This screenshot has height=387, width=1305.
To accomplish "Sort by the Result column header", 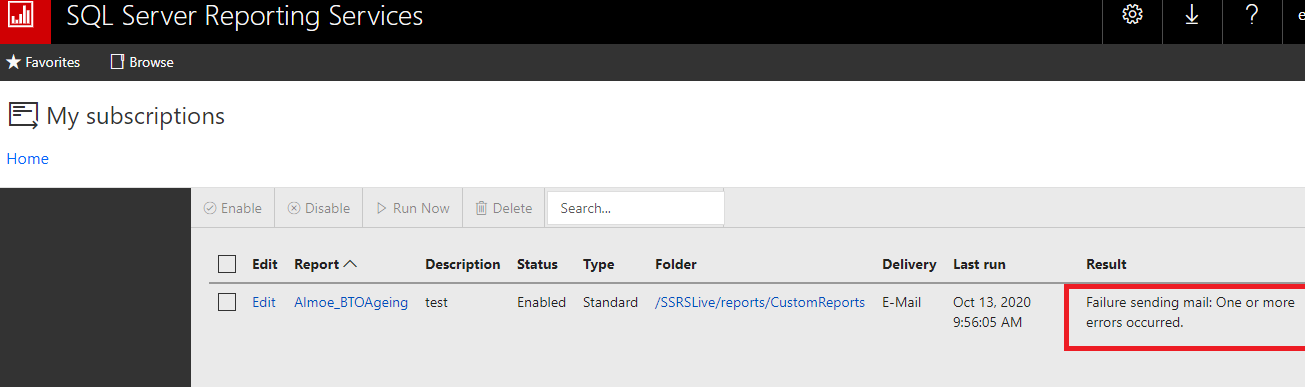I will (x=1106, y=264).
